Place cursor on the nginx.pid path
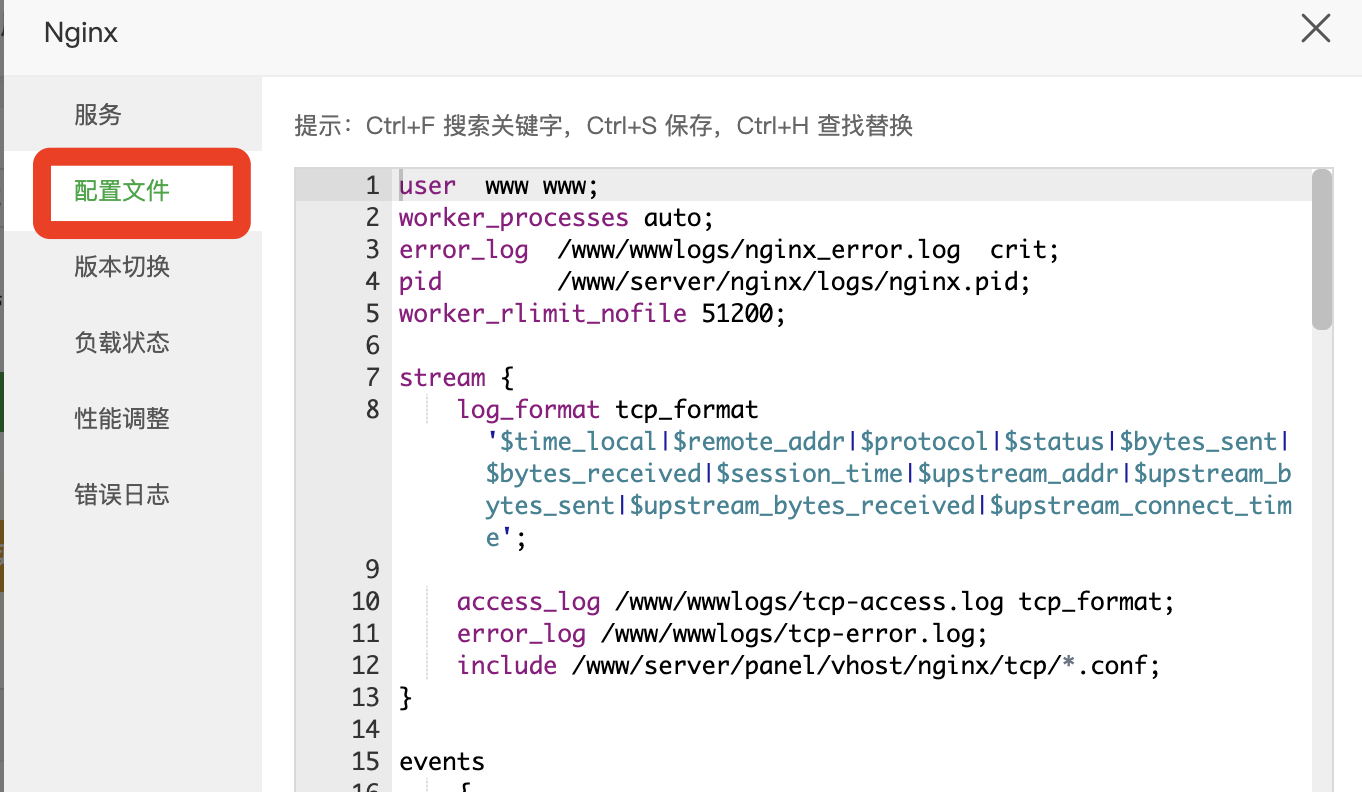 point(793,282)
